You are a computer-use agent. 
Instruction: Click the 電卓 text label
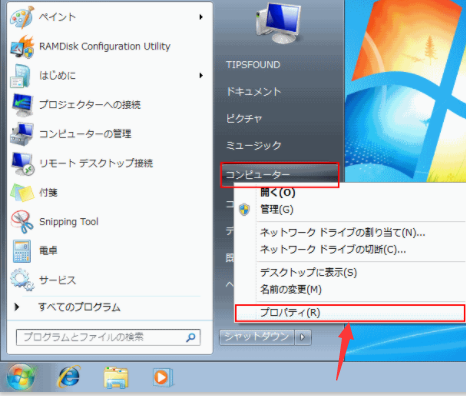(x=48, y=251)
